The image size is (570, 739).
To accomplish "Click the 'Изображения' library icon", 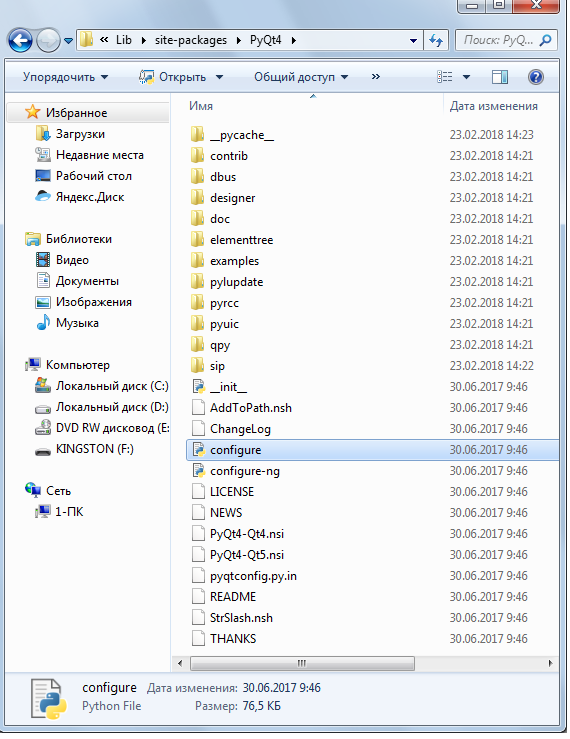I will click(x=43, y=302).
